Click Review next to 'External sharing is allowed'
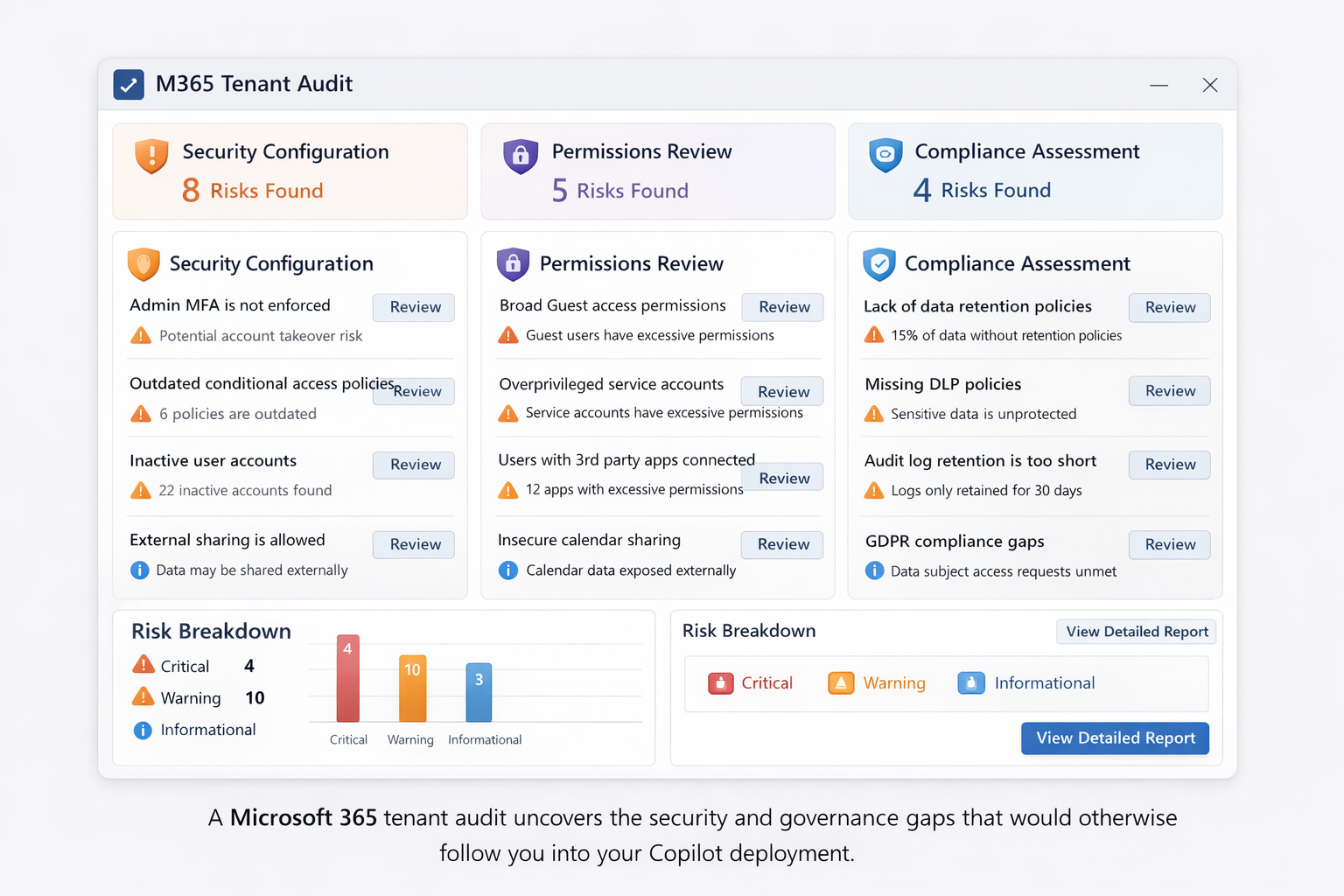The image size is (1344, 896). point(414,544)
